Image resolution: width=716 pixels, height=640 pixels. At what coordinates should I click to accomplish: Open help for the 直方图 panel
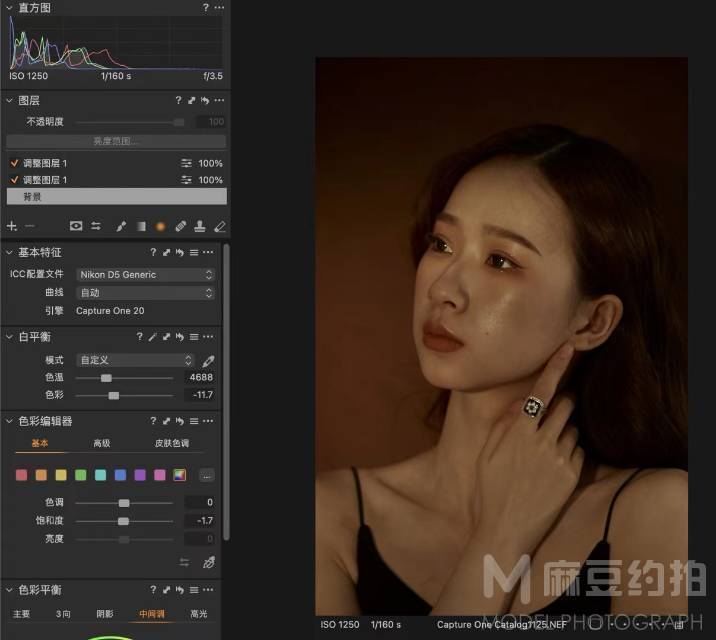tap(205, 8)
